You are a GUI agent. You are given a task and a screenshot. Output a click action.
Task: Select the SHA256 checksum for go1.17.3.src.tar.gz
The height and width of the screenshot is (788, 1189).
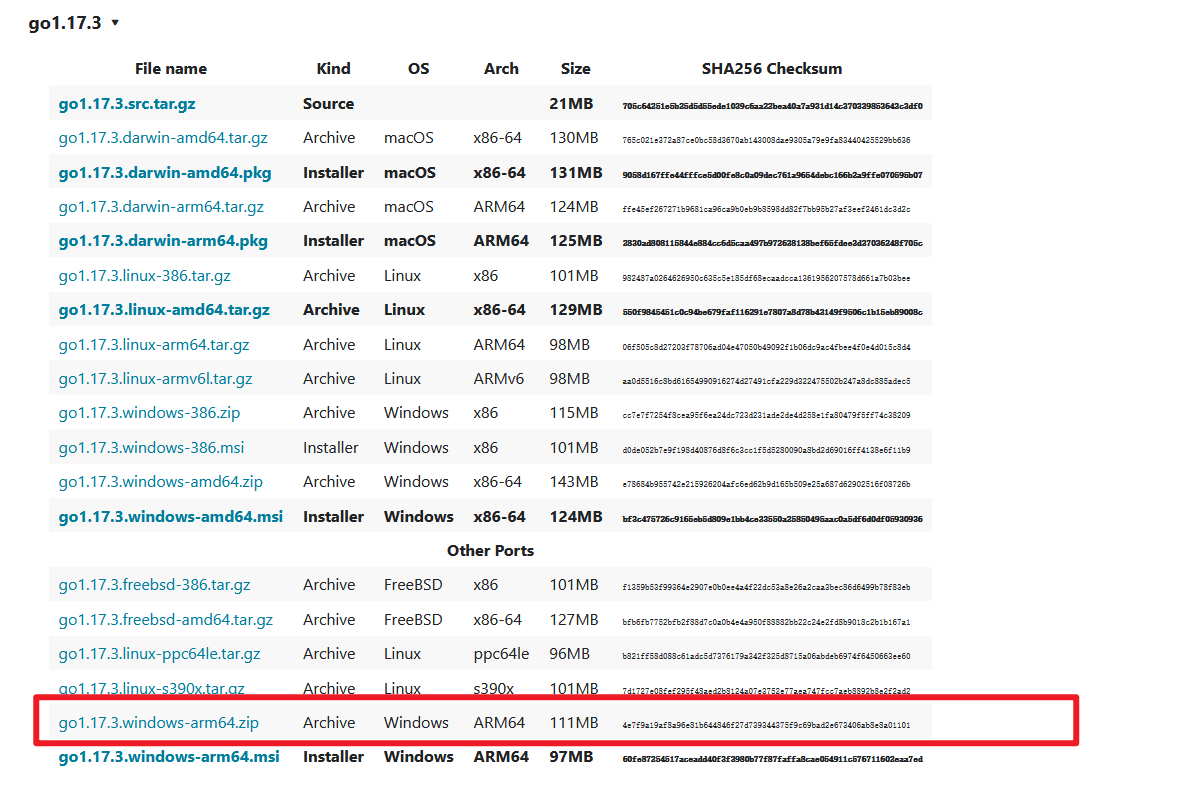pyautogui.click(x=773, y=106)
